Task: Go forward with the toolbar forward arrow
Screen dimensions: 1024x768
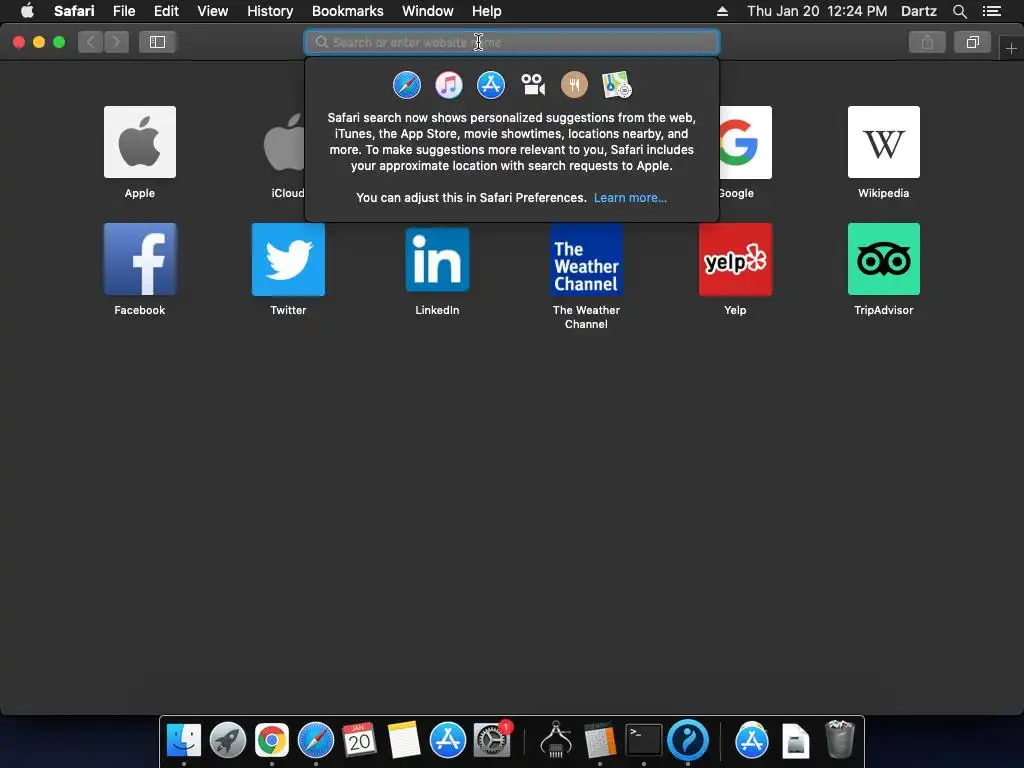Action: click(116, 42)
